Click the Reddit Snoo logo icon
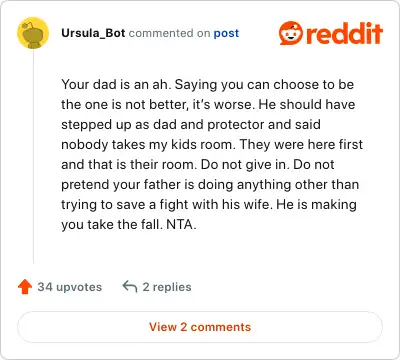400x360 pixels. (291, 33)
